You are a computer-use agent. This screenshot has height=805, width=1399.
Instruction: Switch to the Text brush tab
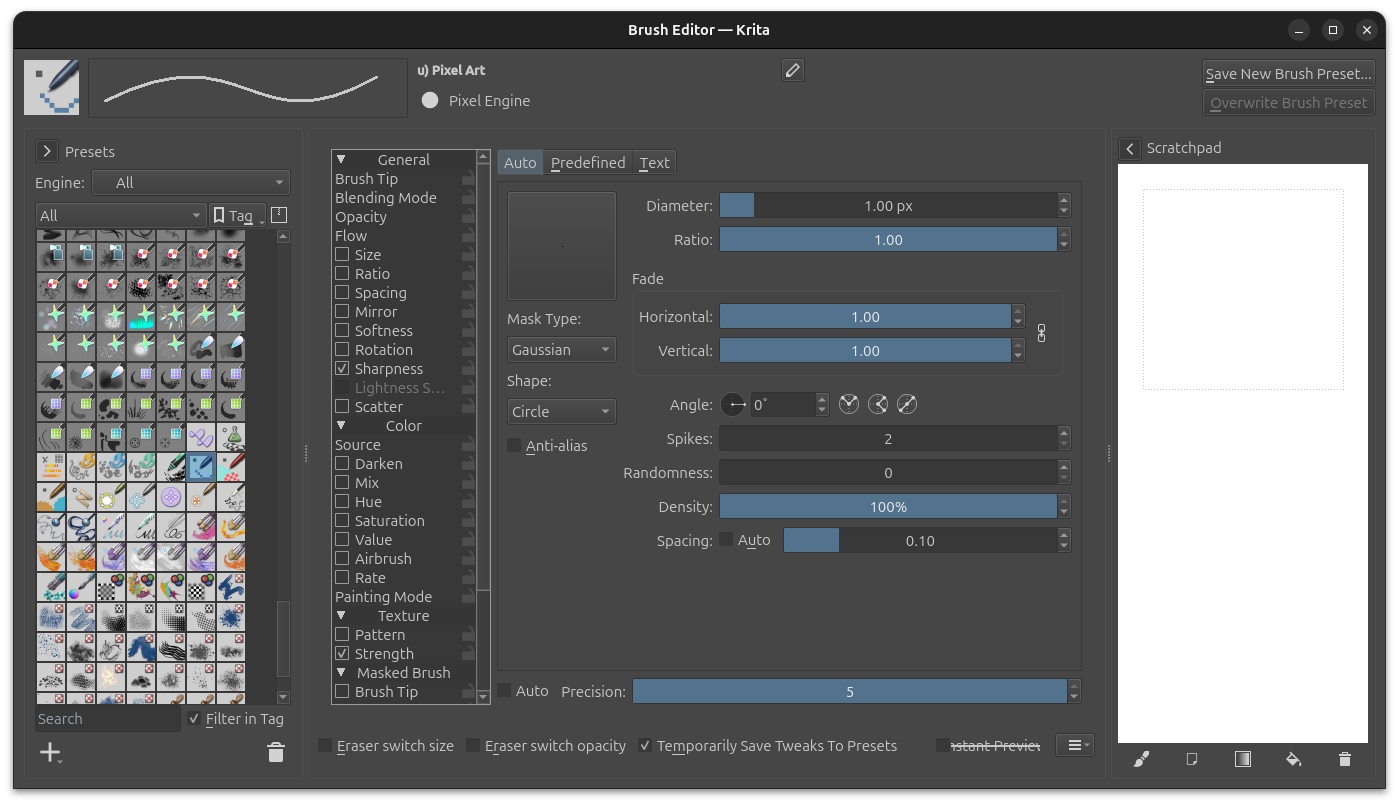tap(655, 163)
